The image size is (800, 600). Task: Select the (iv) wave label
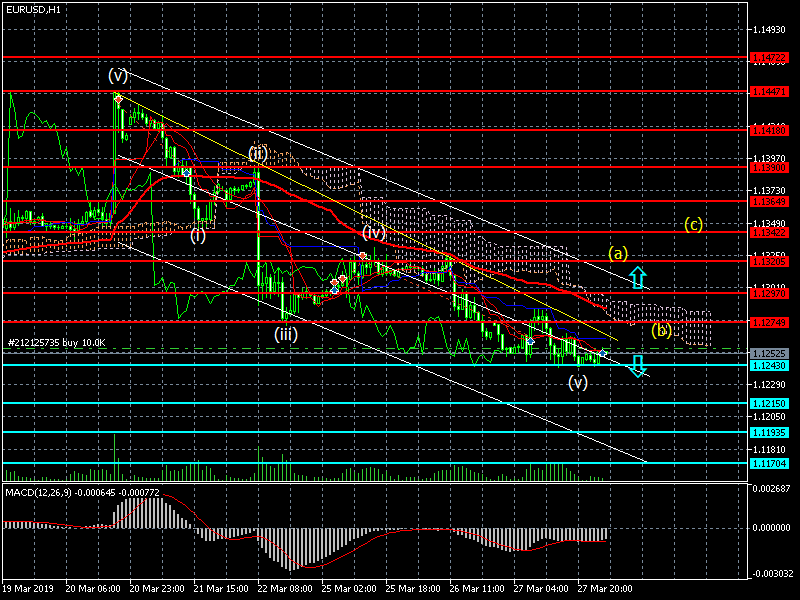point(374,233)
